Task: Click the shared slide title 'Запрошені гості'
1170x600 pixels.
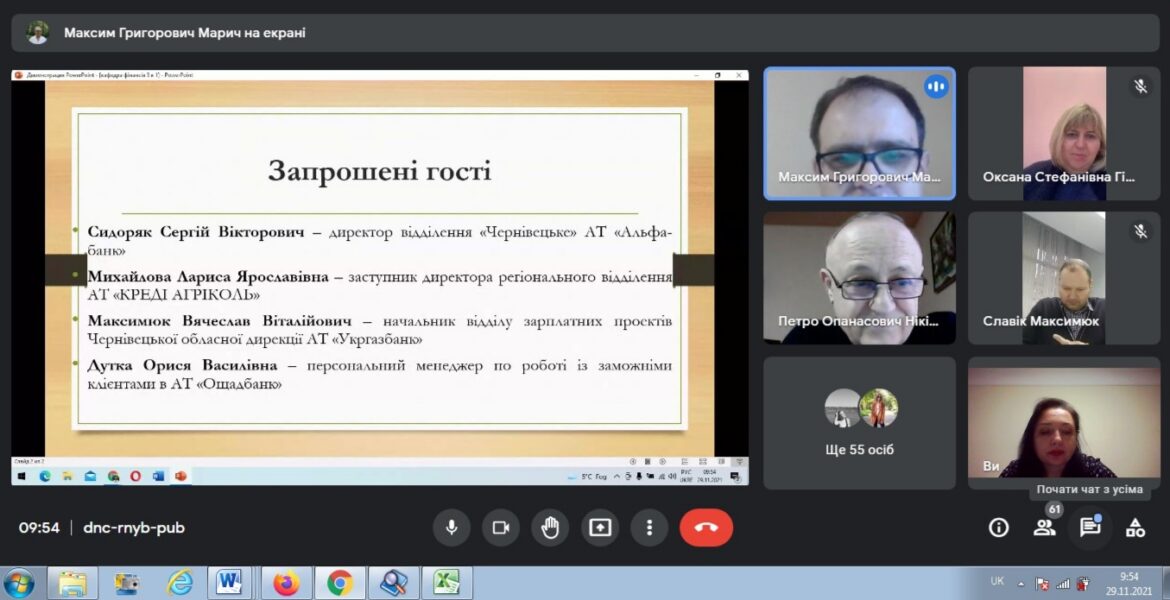Action: [x=380, y=171]
